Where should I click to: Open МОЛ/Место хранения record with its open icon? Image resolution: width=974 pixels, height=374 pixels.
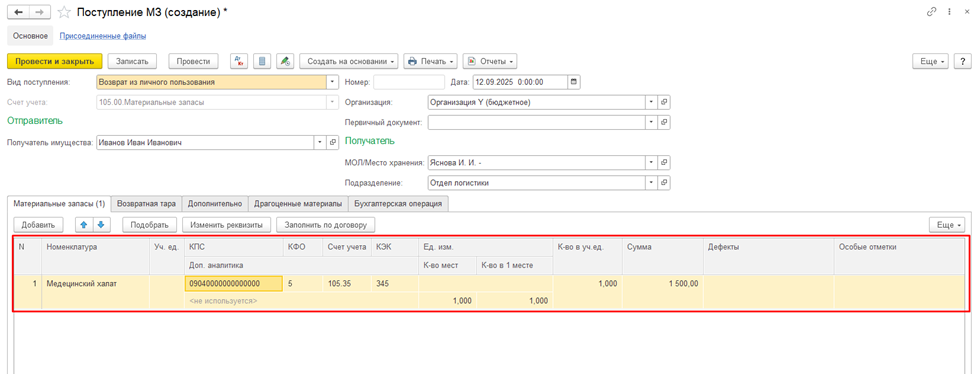[663, 163]
